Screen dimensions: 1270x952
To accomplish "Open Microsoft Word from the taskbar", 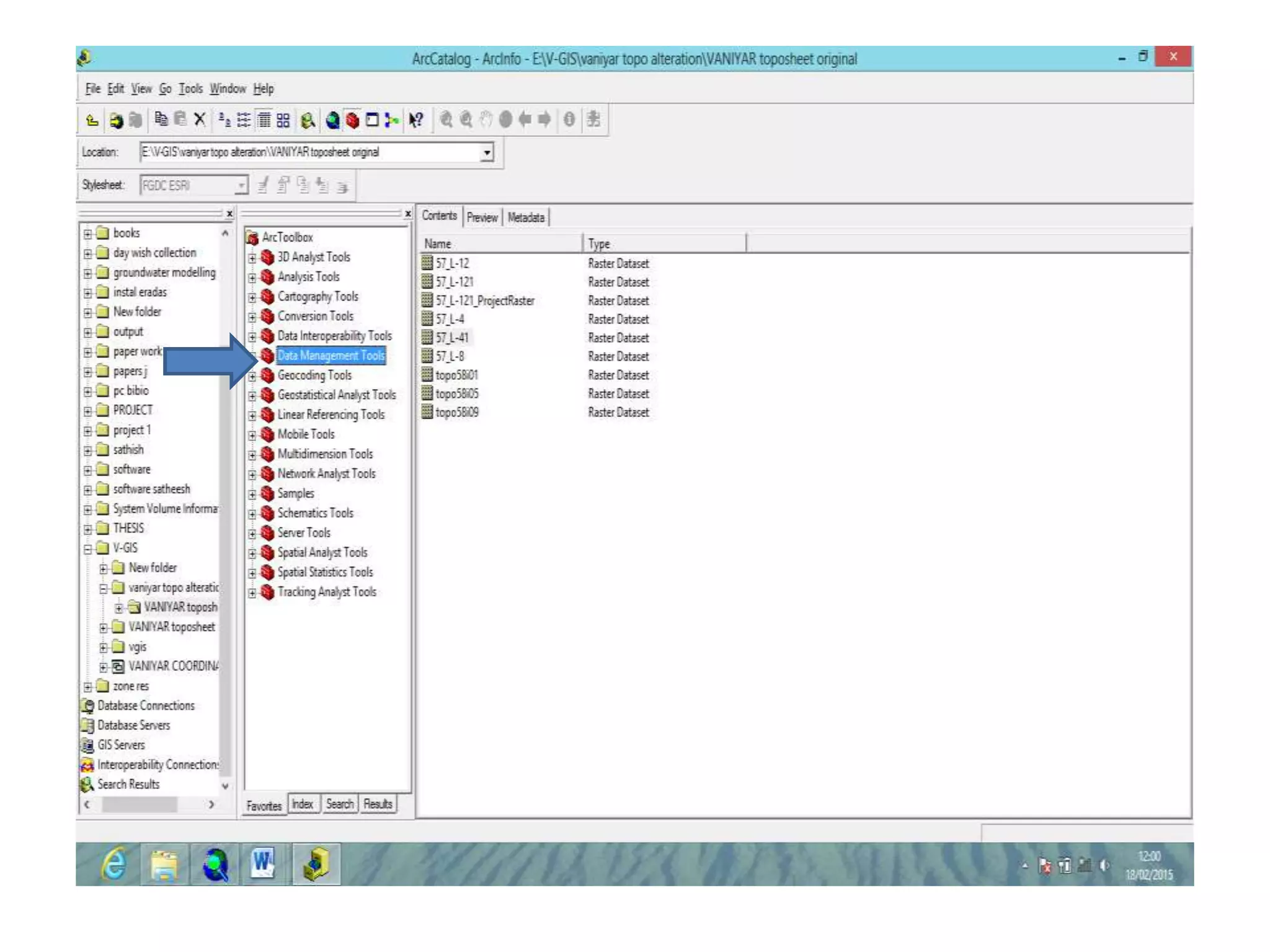I will [263, 863].
